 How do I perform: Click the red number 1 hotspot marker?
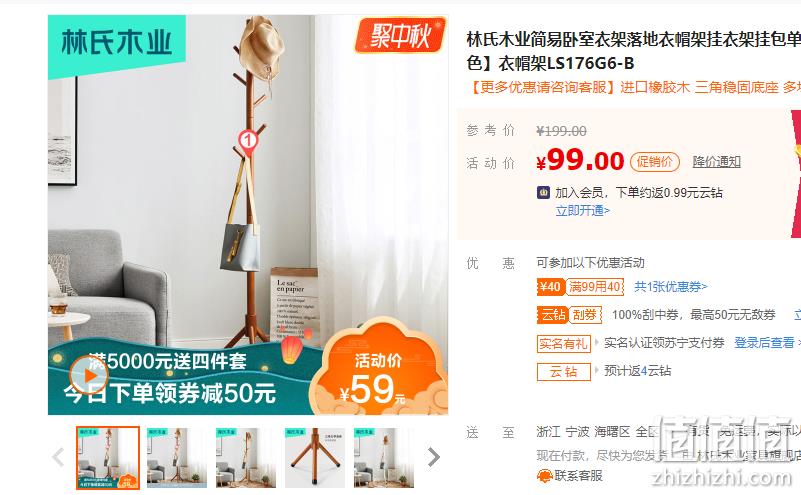point(248,141)
